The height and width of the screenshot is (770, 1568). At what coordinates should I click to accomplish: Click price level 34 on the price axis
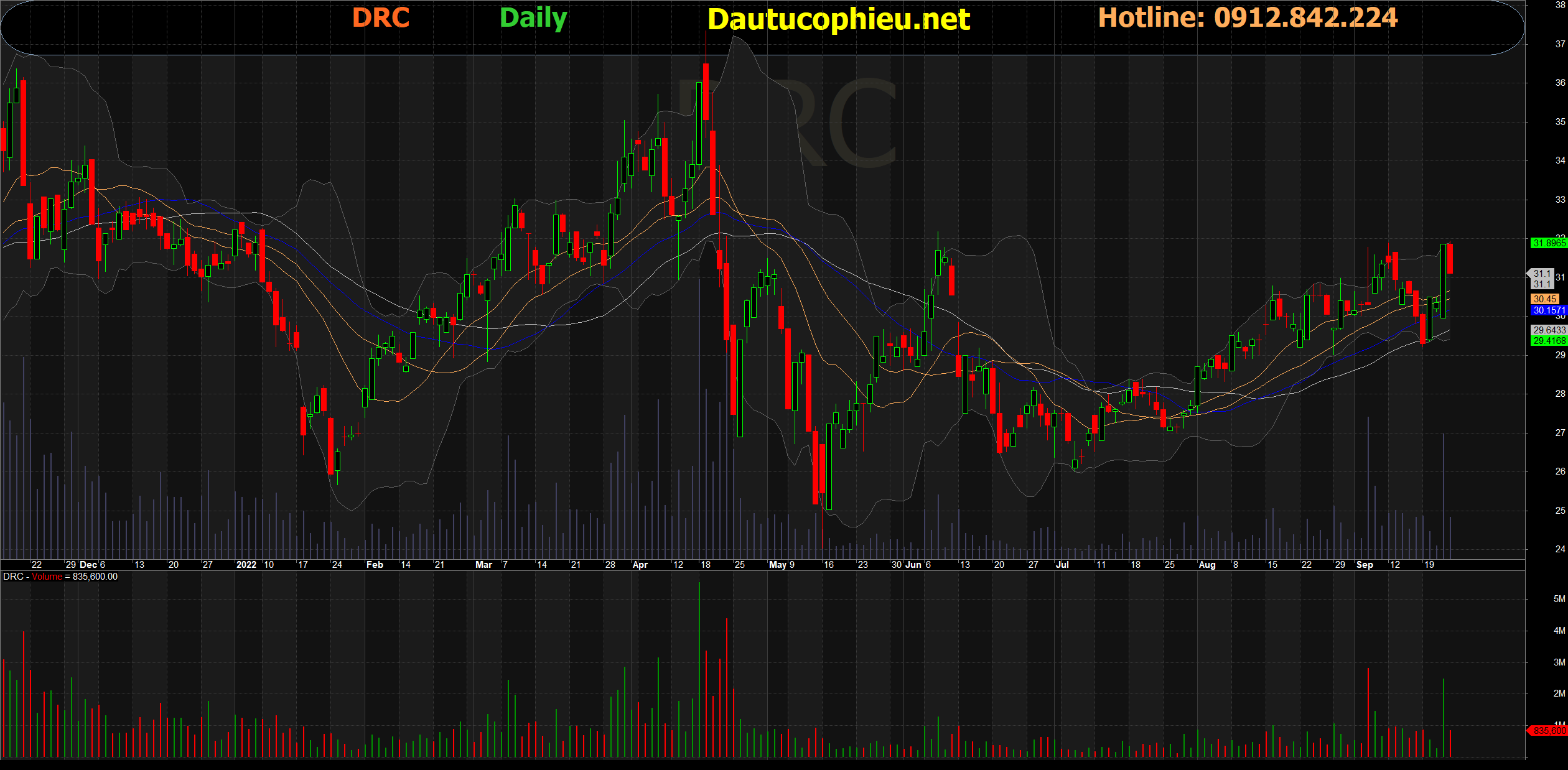pos(1560,160)
